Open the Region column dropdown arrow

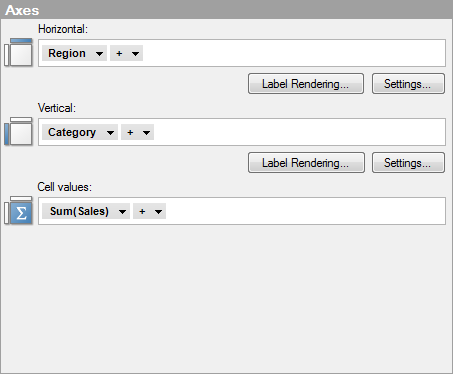99,53
